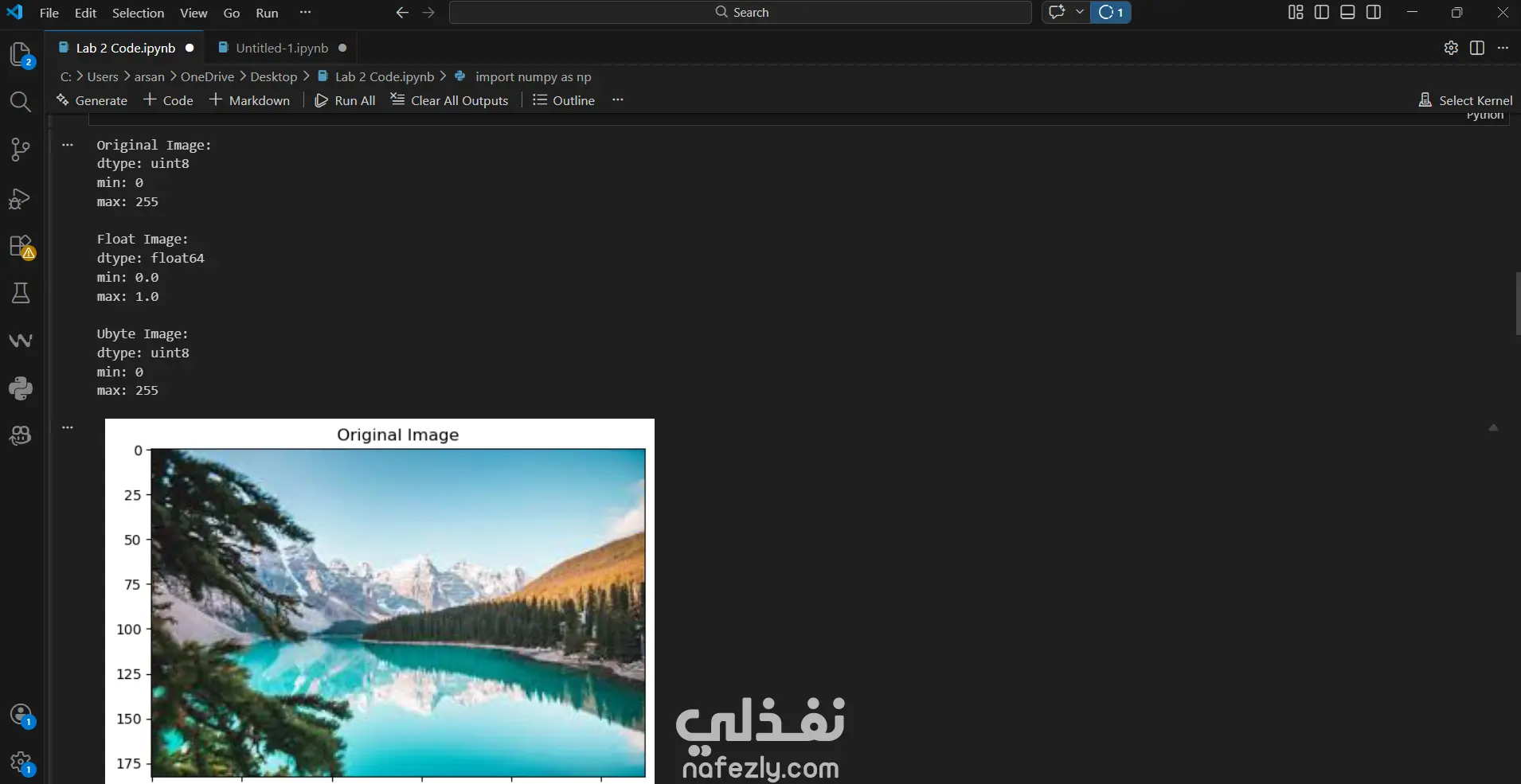
Task: Open the Accounts menu icon
Action: 22,715
